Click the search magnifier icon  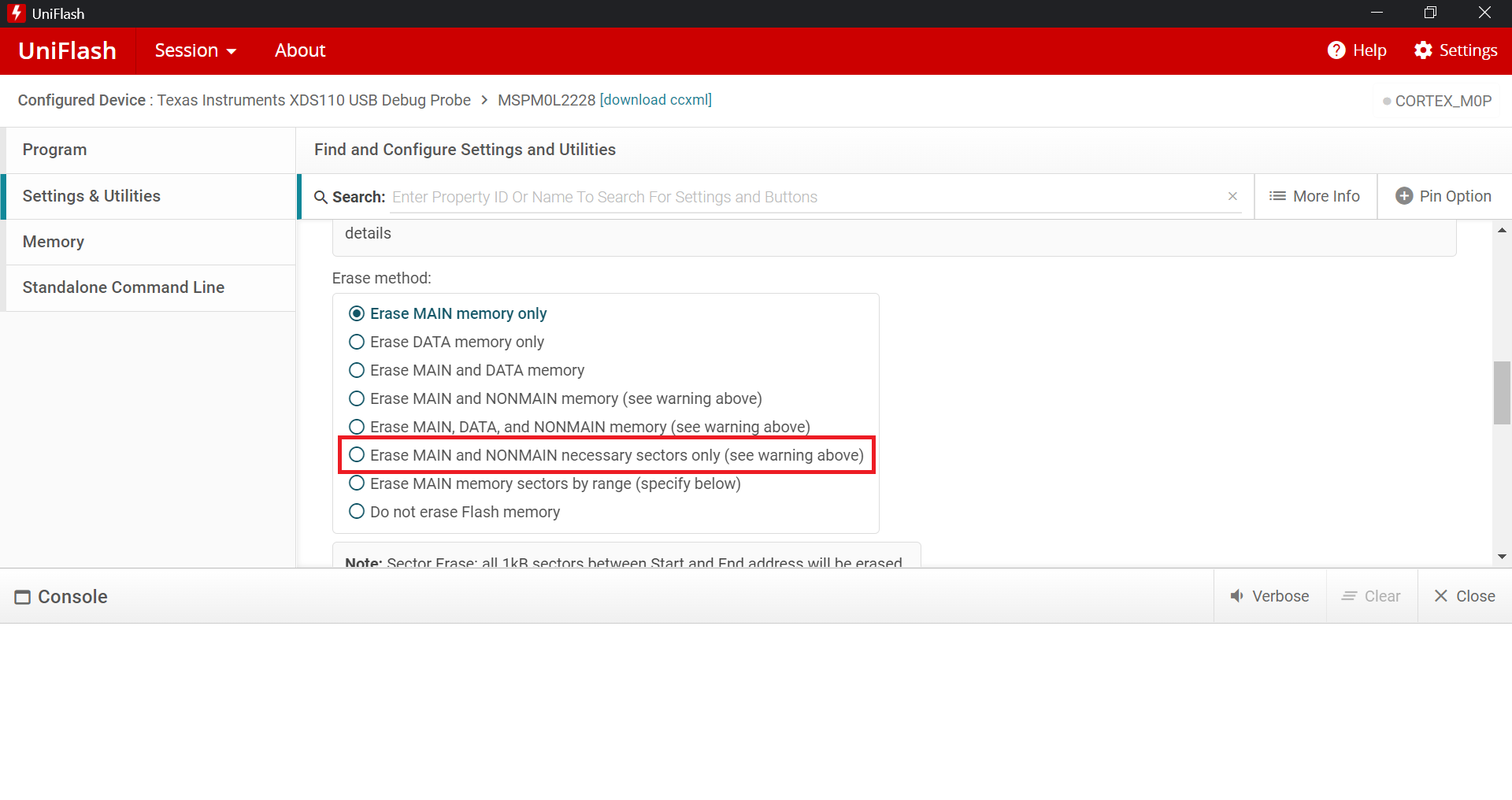point(321,197)
